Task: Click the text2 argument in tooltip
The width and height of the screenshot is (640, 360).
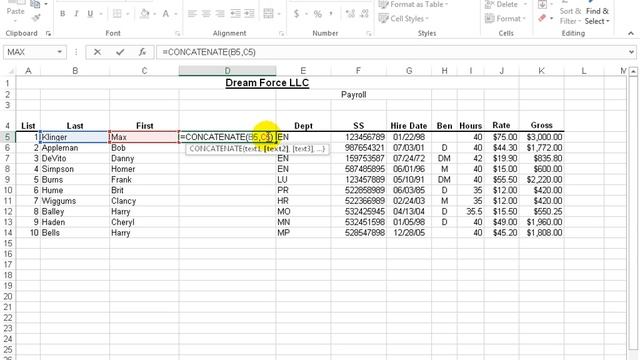Action: pyautogui.click(x=276, y=149)
